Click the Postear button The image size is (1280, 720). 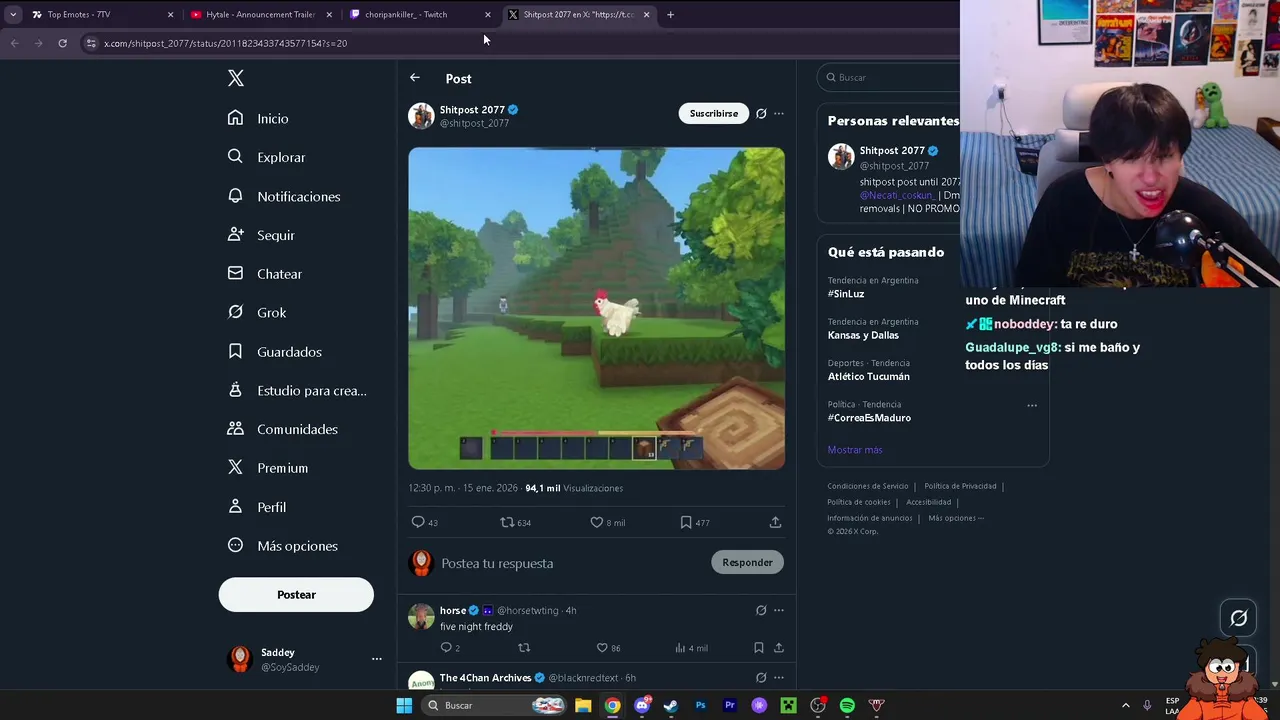(296, 594)
